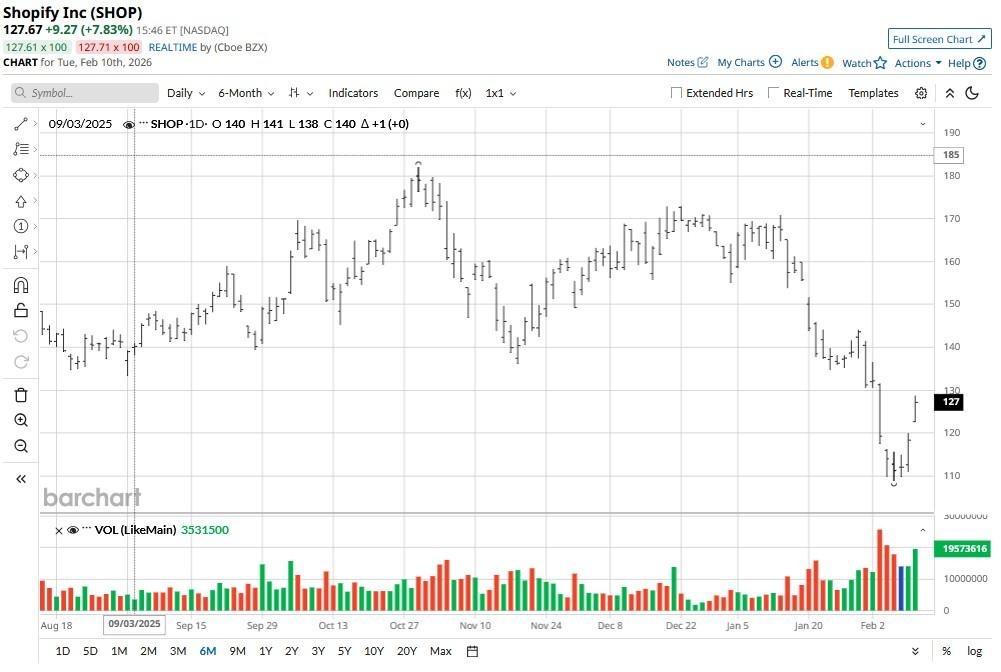Collapse the volume pane chevron

[x=922, y=531]
